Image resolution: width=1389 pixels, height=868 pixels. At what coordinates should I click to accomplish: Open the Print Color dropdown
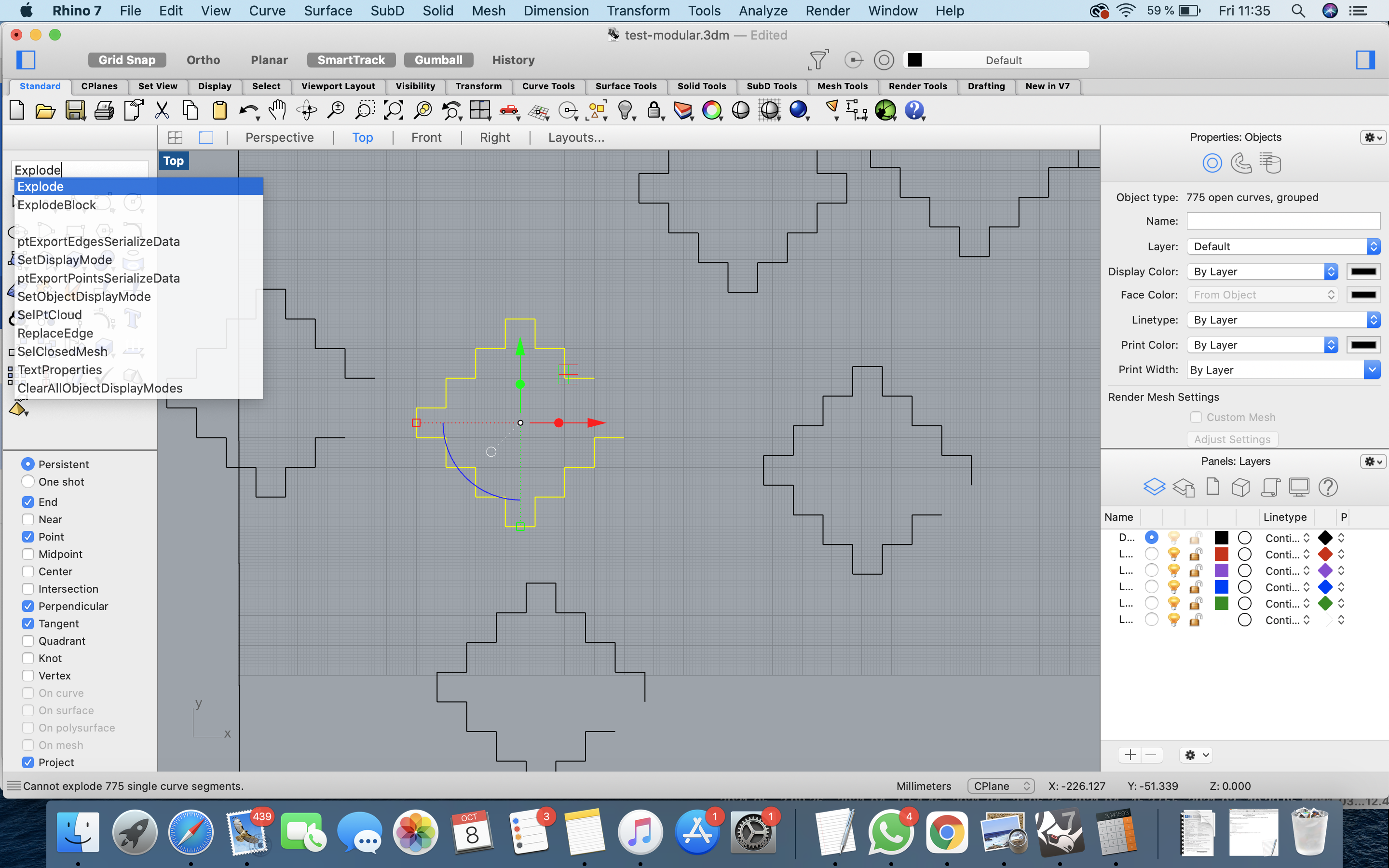tap(1262, 345)
